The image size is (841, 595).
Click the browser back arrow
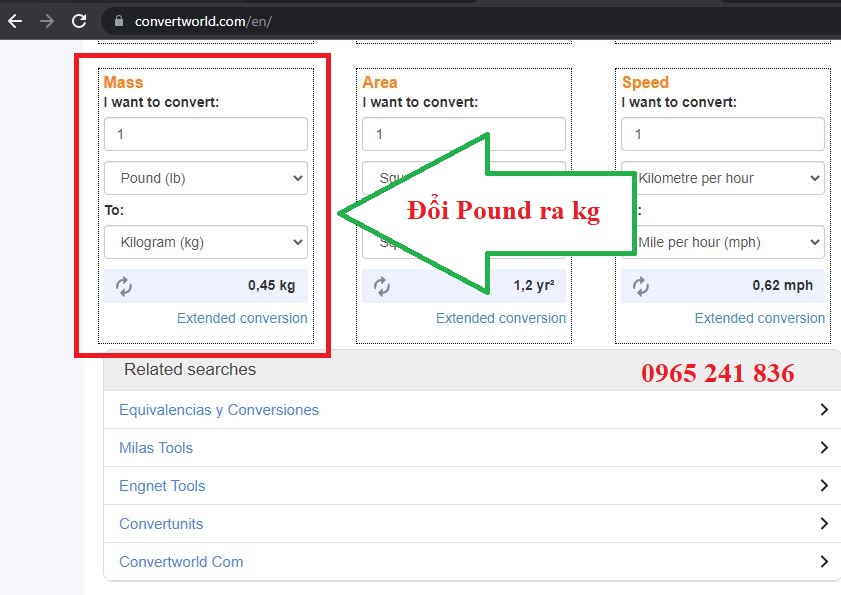[15, 20]
